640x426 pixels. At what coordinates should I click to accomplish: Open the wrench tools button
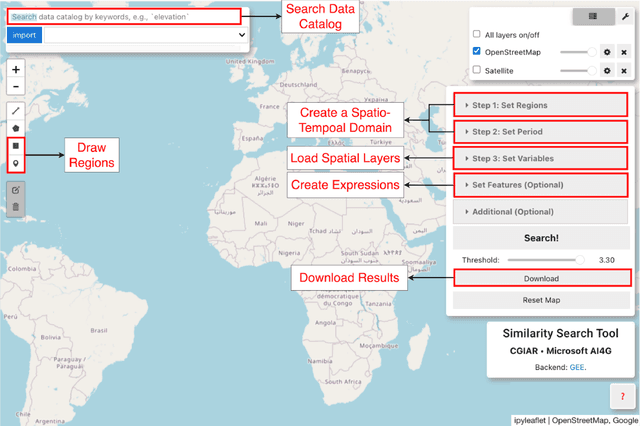pyautogui.click(x=625, y=16)
